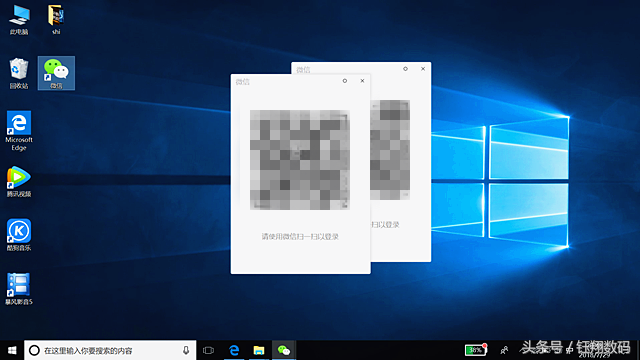Click the QR code in back WeChat window
This screenshot has width=640, height=360.
coord(390,149)
